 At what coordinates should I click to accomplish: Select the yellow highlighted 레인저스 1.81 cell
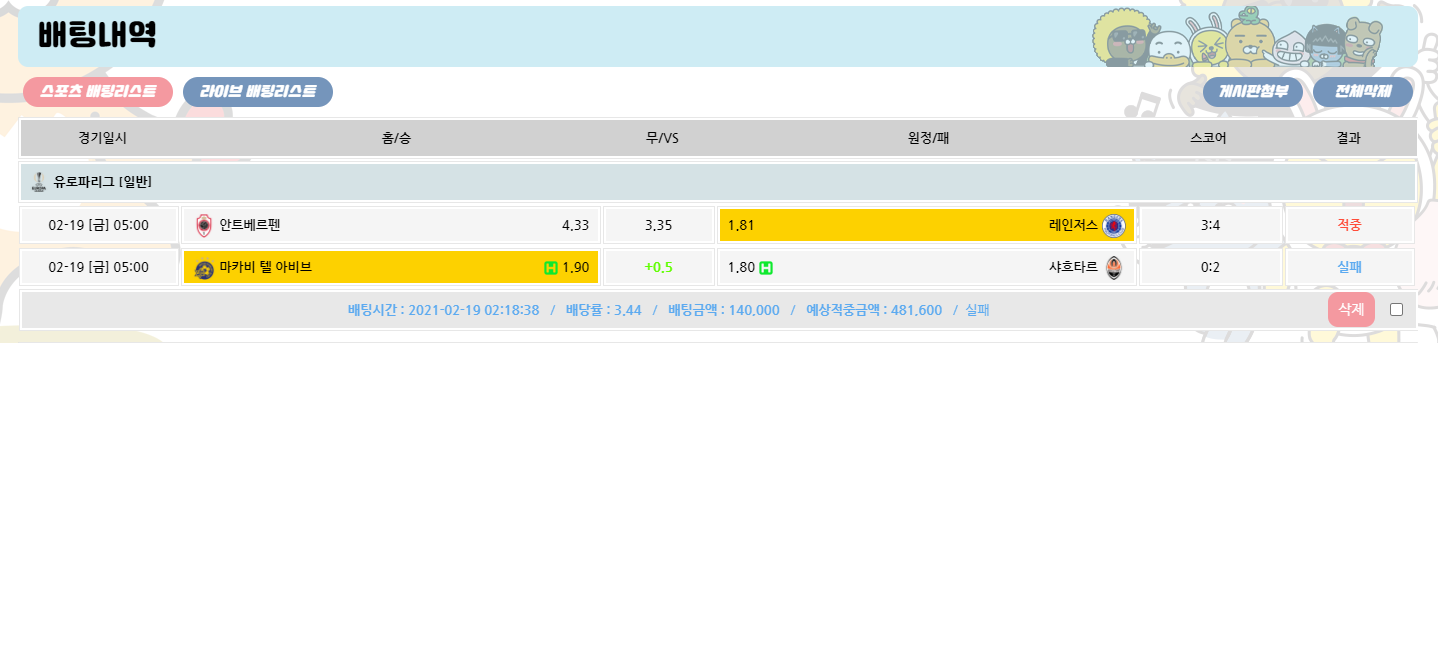click(926, 225)
